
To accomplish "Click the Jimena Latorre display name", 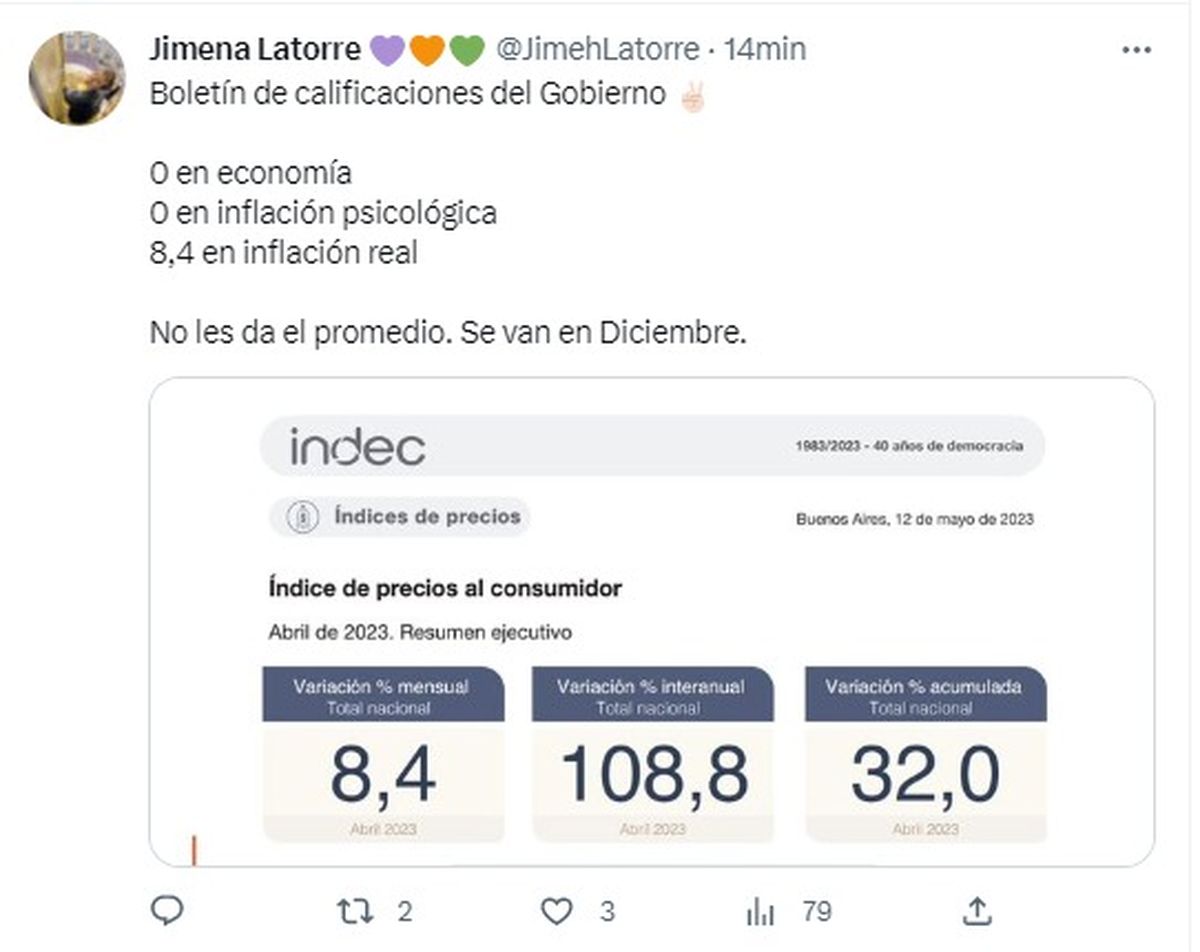I will pos(255,49).
